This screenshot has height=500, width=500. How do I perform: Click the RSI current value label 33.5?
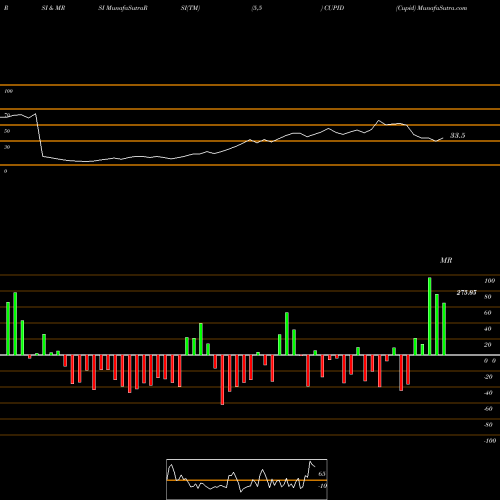tap(457, 135)
